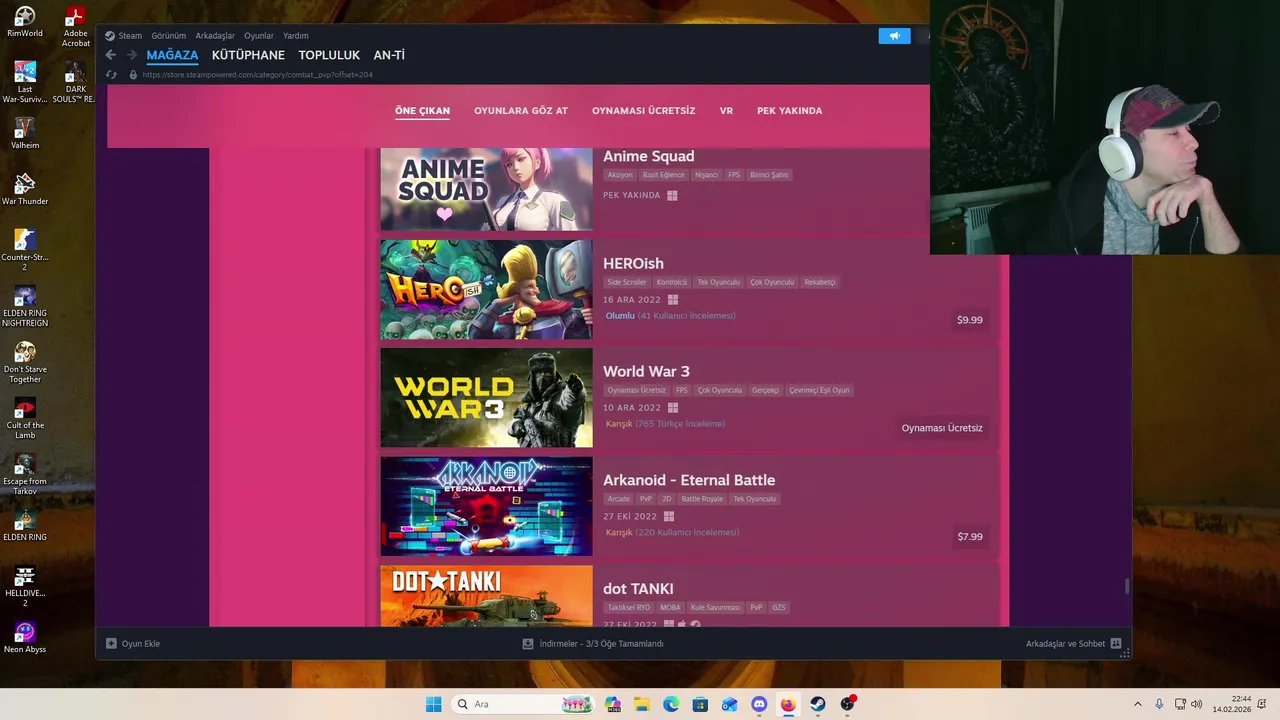Screen dimensions: 1280x720
Task: Click the taskbar Ara search box
Action: 523,704
